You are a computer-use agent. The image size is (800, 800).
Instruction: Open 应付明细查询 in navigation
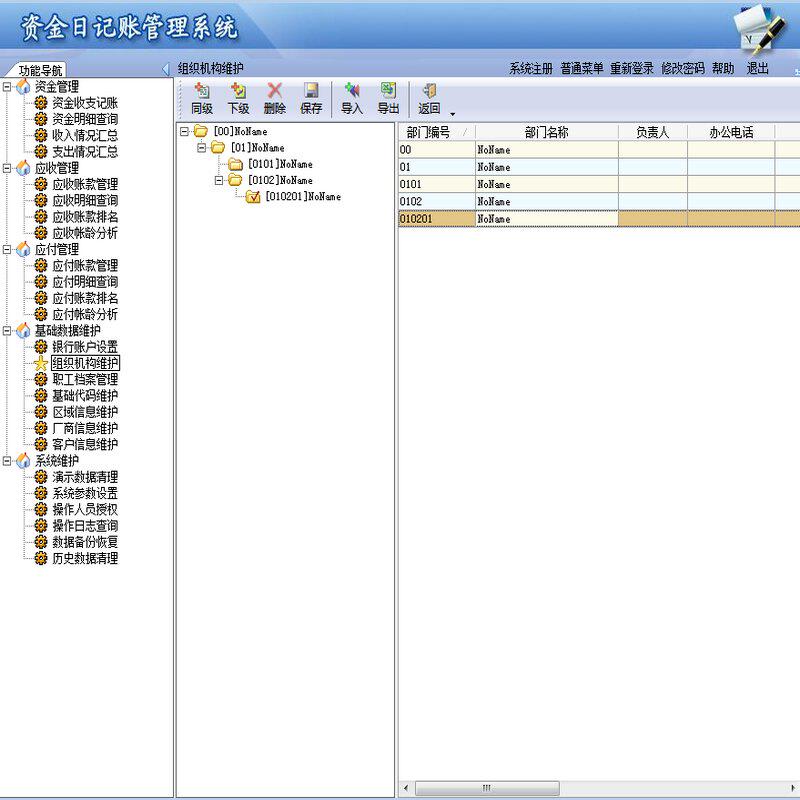85,282
